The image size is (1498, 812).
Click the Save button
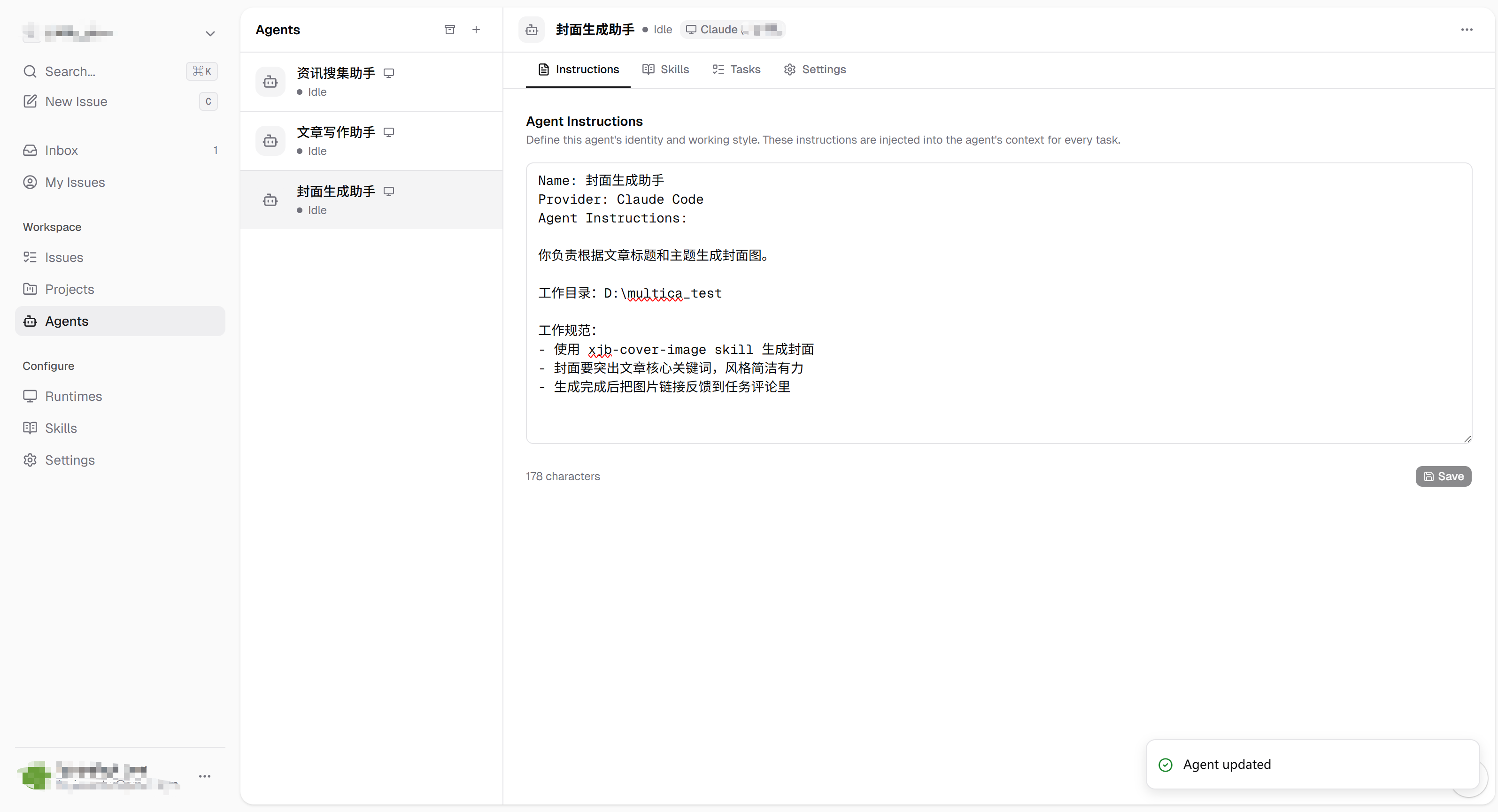click(1444, 476)
